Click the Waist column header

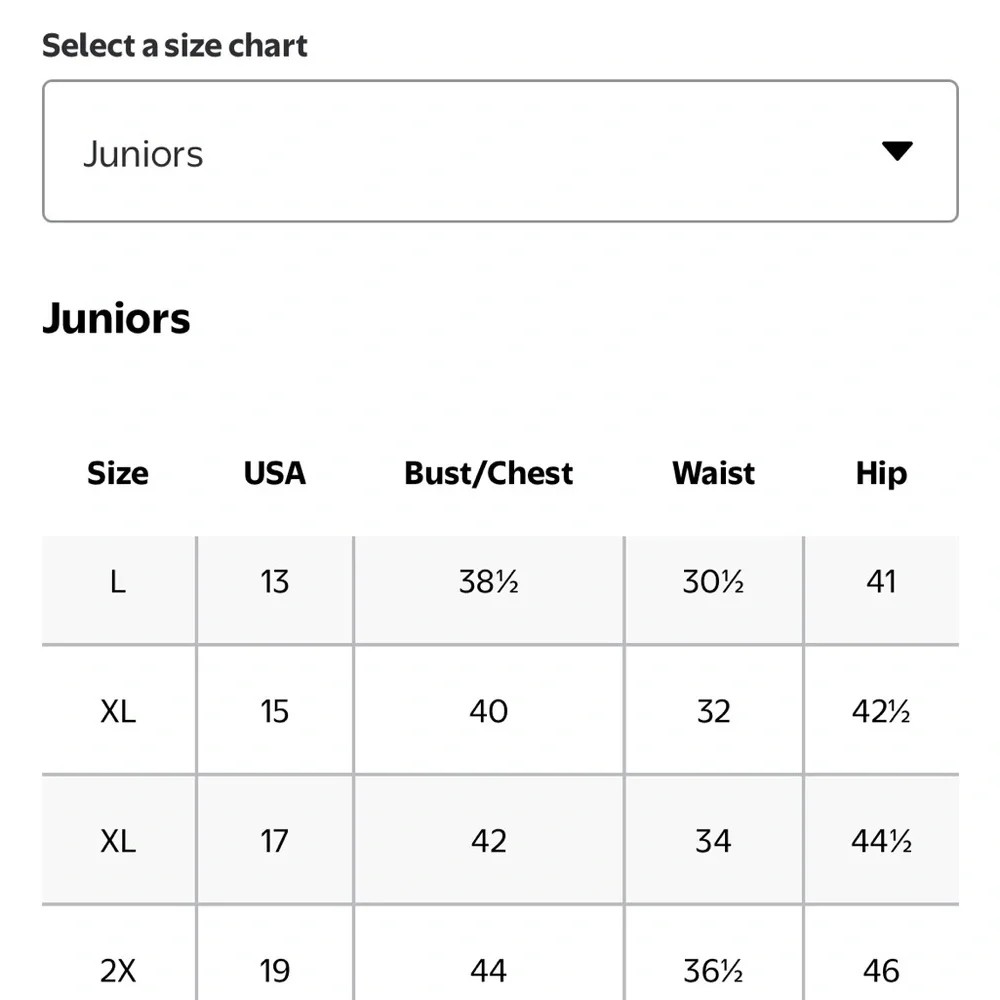click(714, 473)
